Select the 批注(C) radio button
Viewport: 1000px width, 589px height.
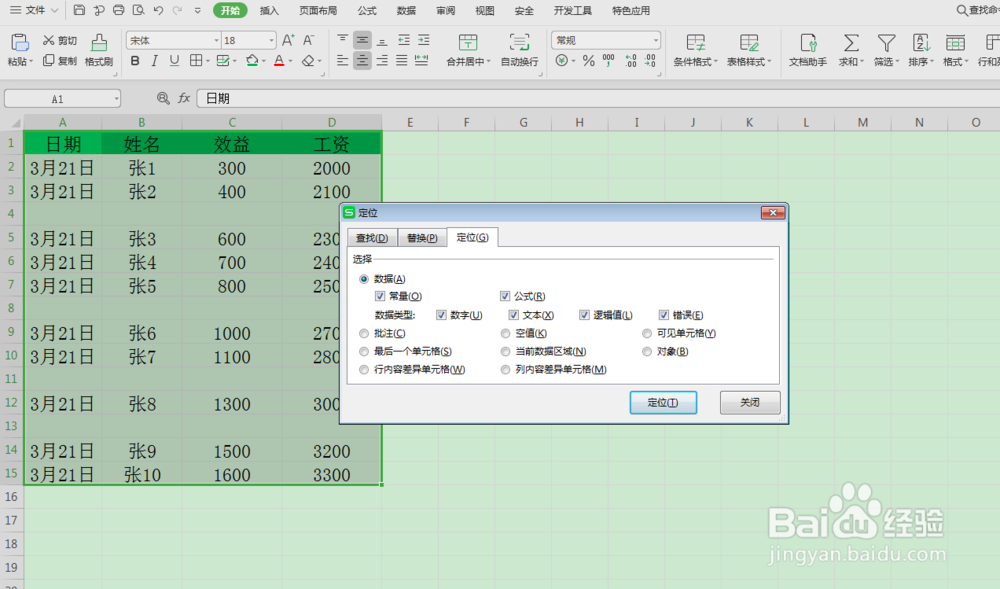point(364,333)
